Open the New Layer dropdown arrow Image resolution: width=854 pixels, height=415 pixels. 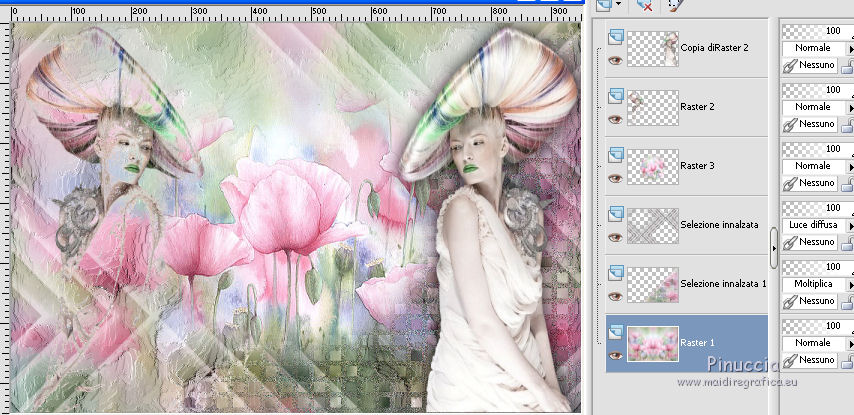[618, 4]
